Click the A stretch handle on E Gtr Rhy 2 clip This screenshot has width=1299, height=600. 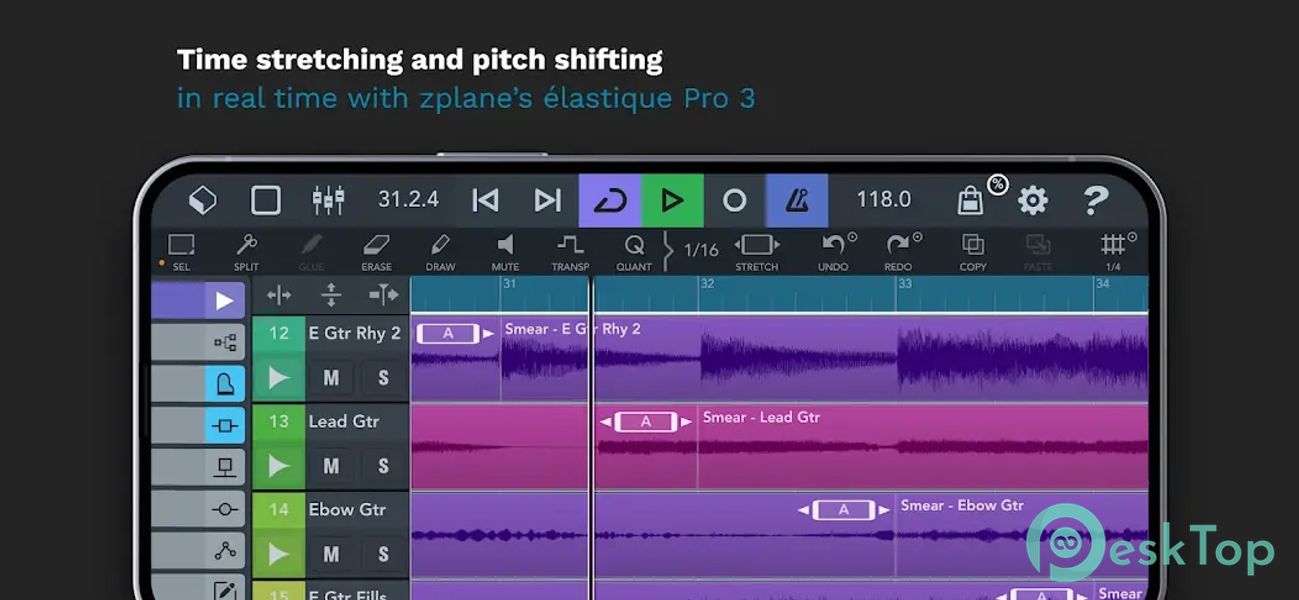click(448, 334)
